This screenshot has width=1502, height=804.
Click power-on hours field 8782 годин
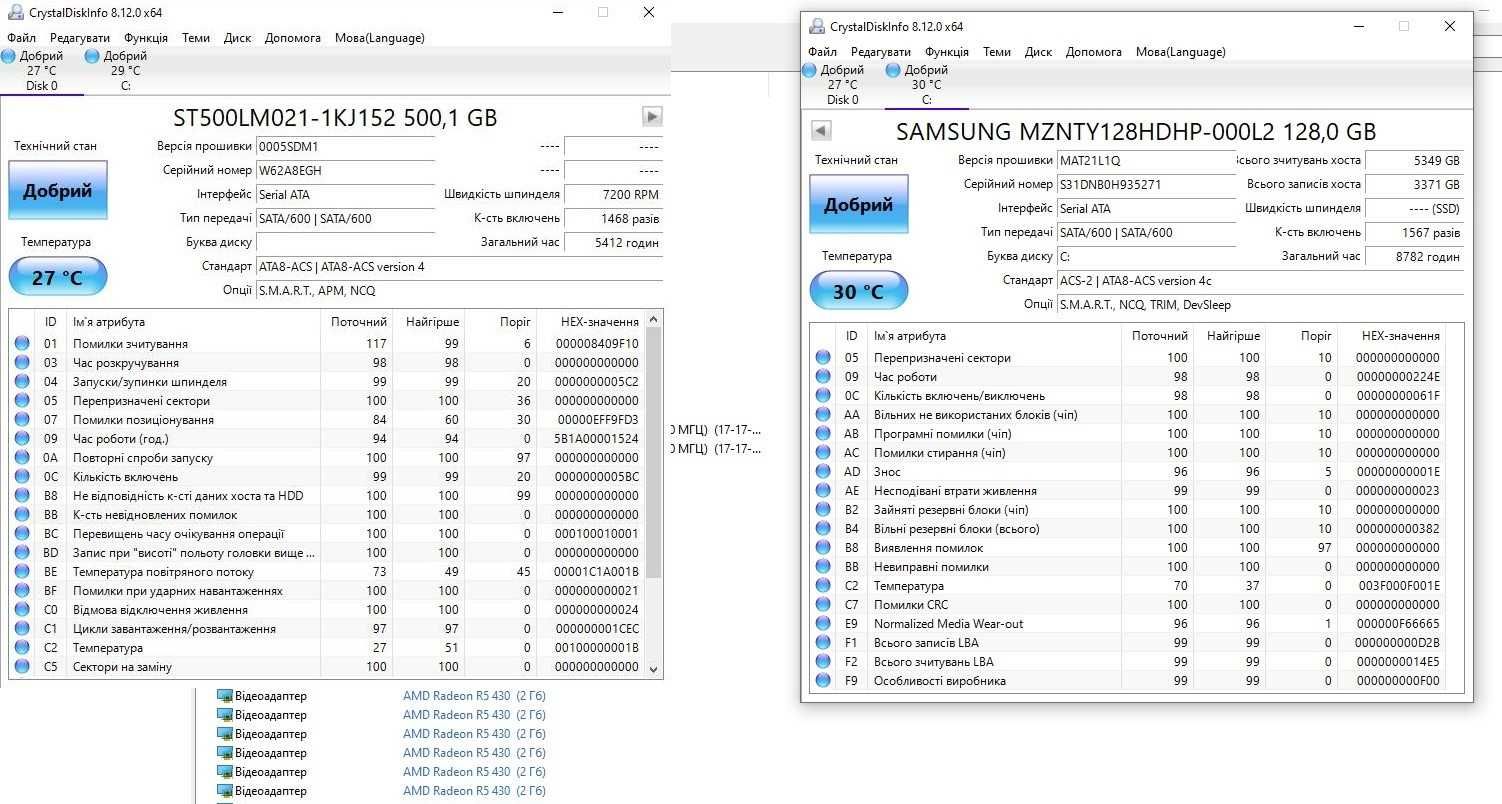(1414, 257)
